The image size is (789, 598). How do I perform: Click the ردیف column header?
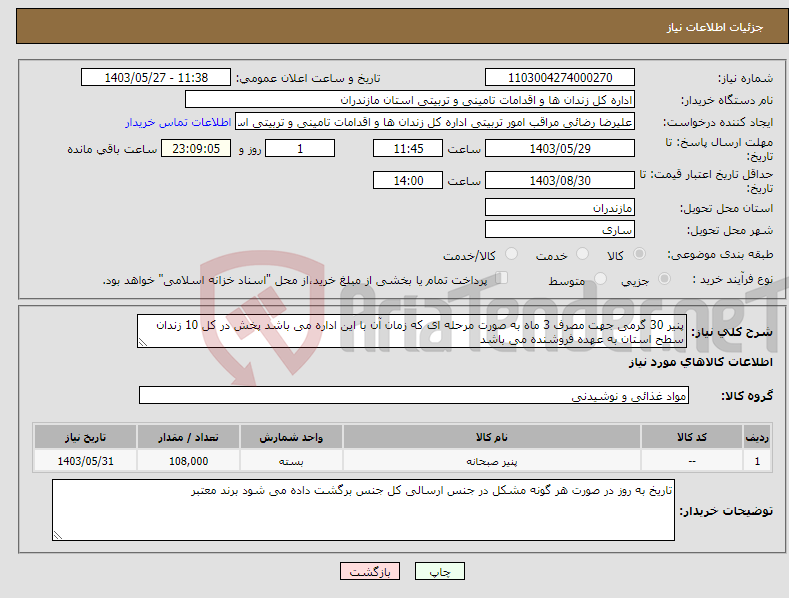coord(757,437)
